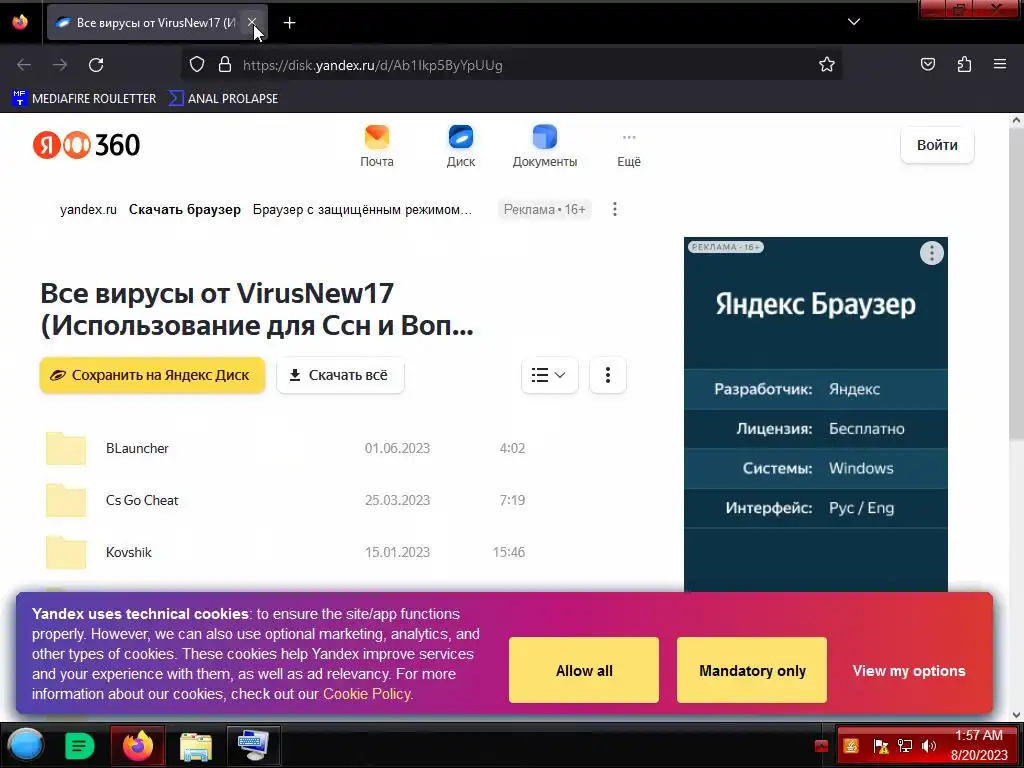This screenshot has width=1024, height=768.
Task: Open the Firefox hamburger application menu
Action: (1000, 64)
